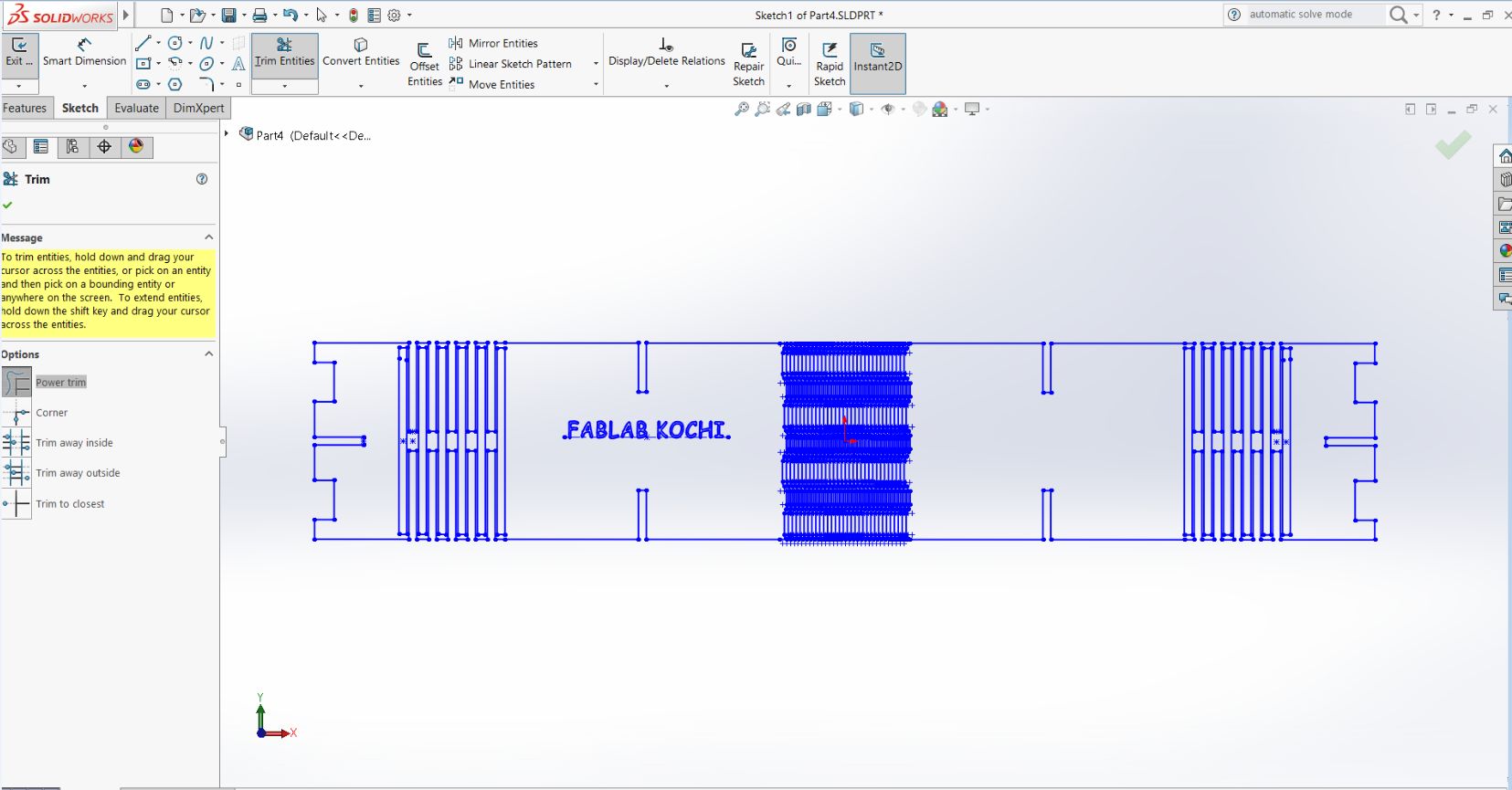Open the Design Library icon in task pane
This screenshot has width=1512, height=790.
point(1505,180)
